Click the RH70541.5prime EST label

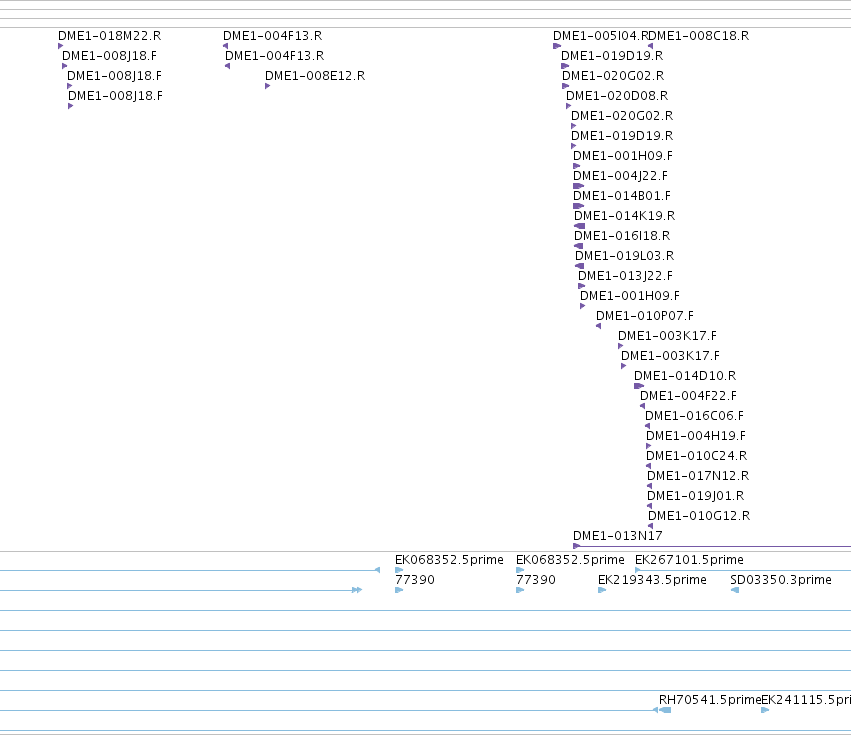pos(710,700)
